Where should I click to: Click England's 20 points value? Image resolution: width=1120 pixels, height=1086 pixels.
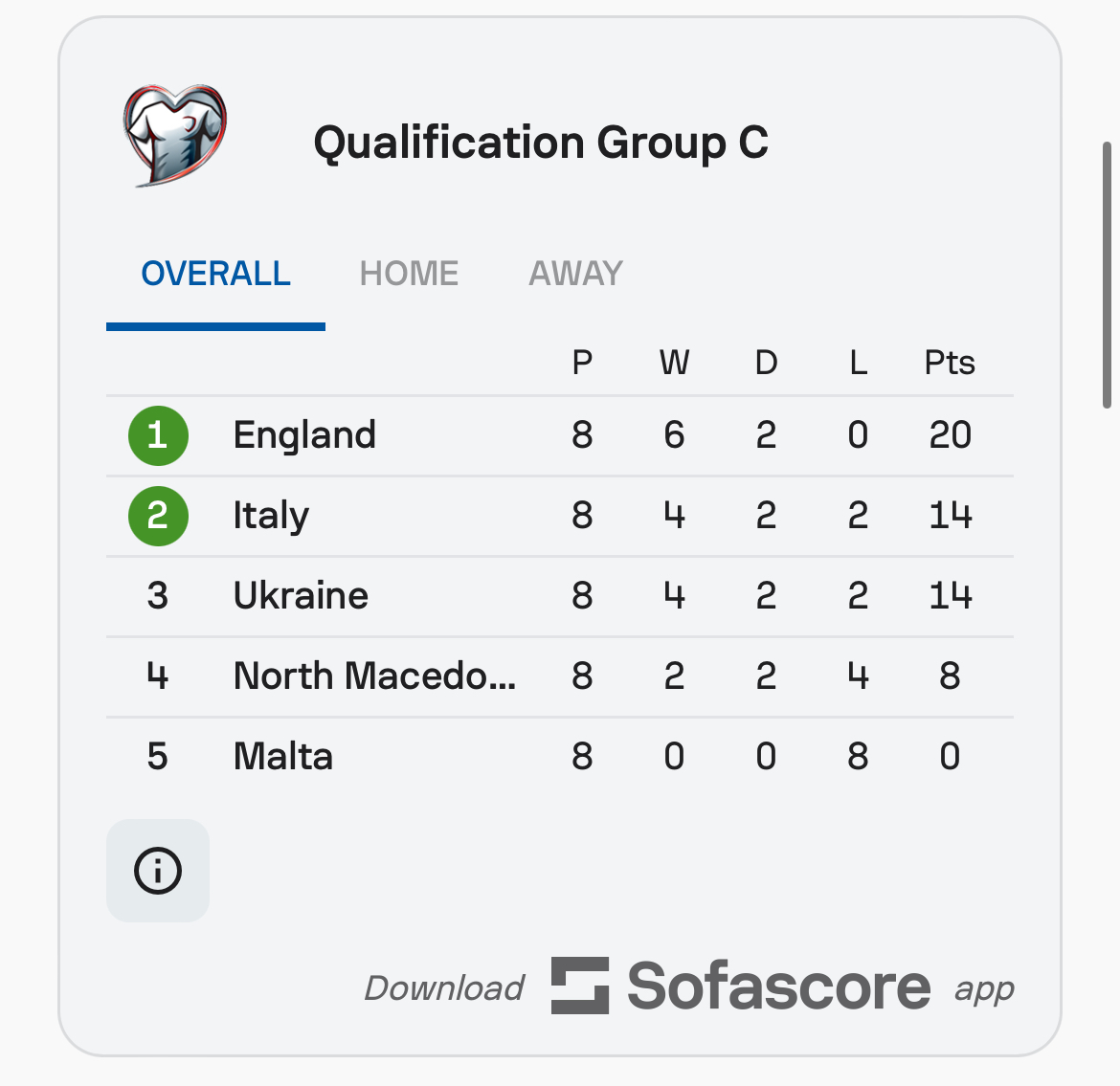pos(950,435)
